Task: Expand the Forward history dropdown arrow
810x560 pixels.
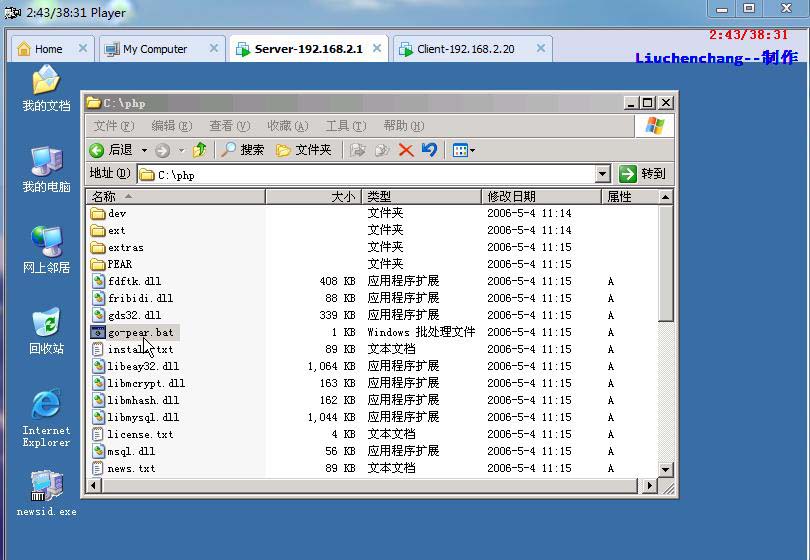Action: tap(181, 151)
